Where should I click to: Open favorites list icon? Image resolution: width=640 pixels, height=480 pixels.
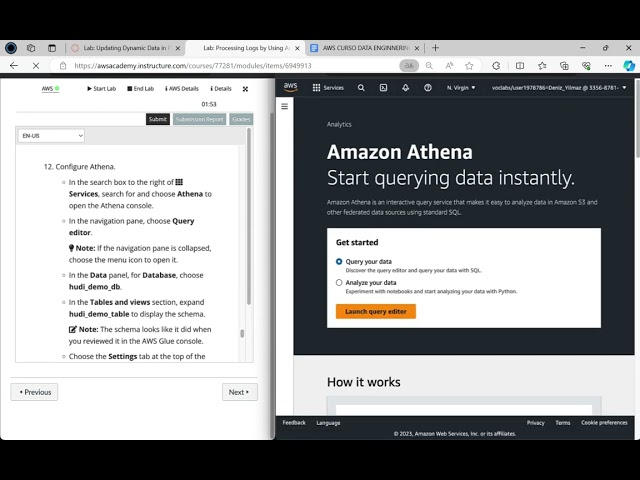coord(542,65)
